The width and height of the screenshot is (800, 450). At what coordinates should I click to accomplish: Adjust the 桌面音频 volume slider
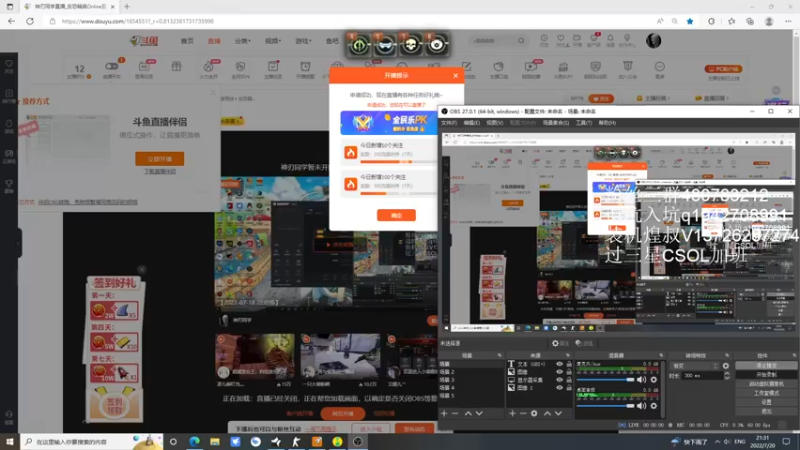tap(606, 406)
